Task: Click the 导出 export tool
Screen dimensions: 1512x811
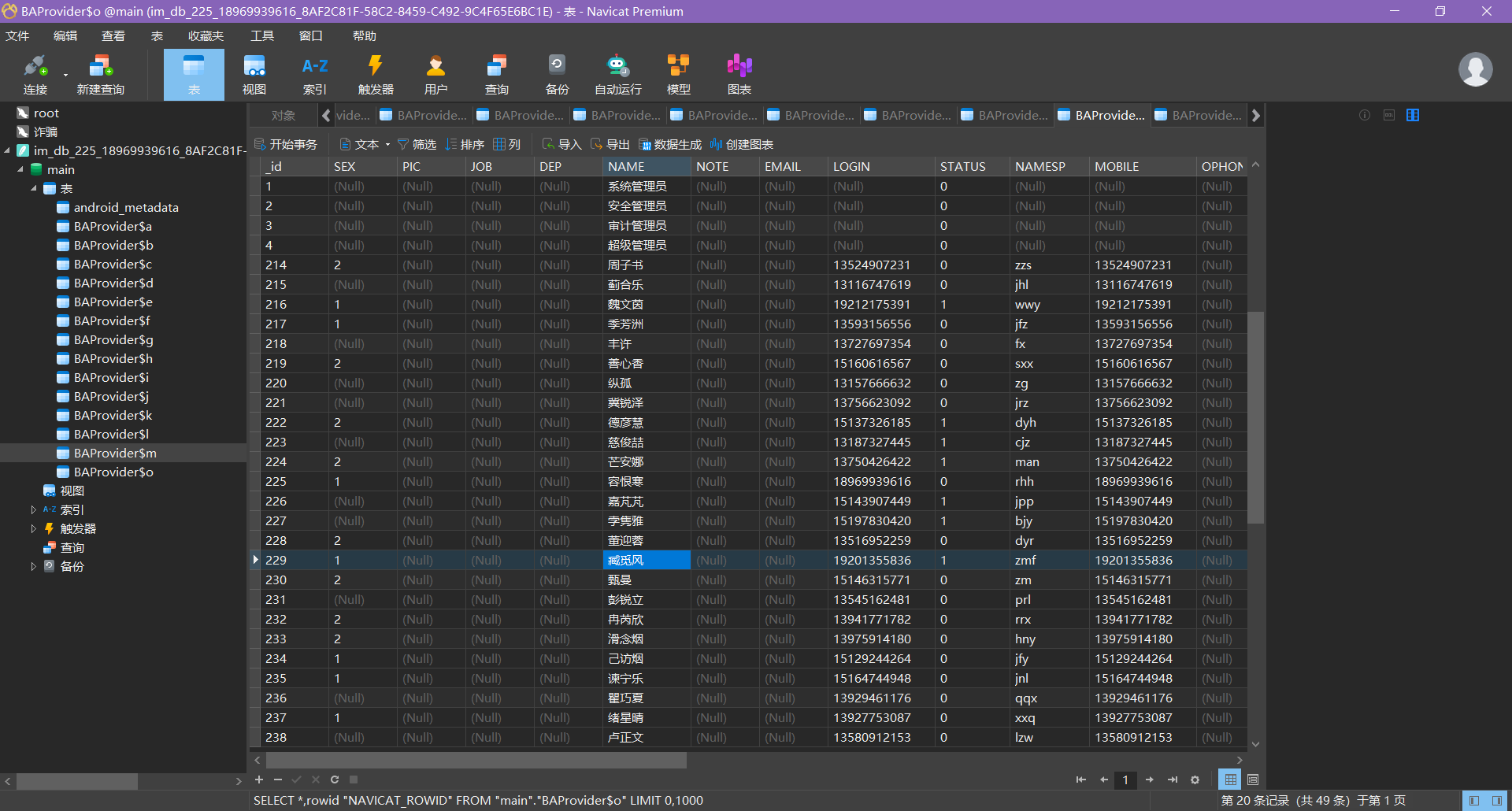Action: [x=610, y=144]
